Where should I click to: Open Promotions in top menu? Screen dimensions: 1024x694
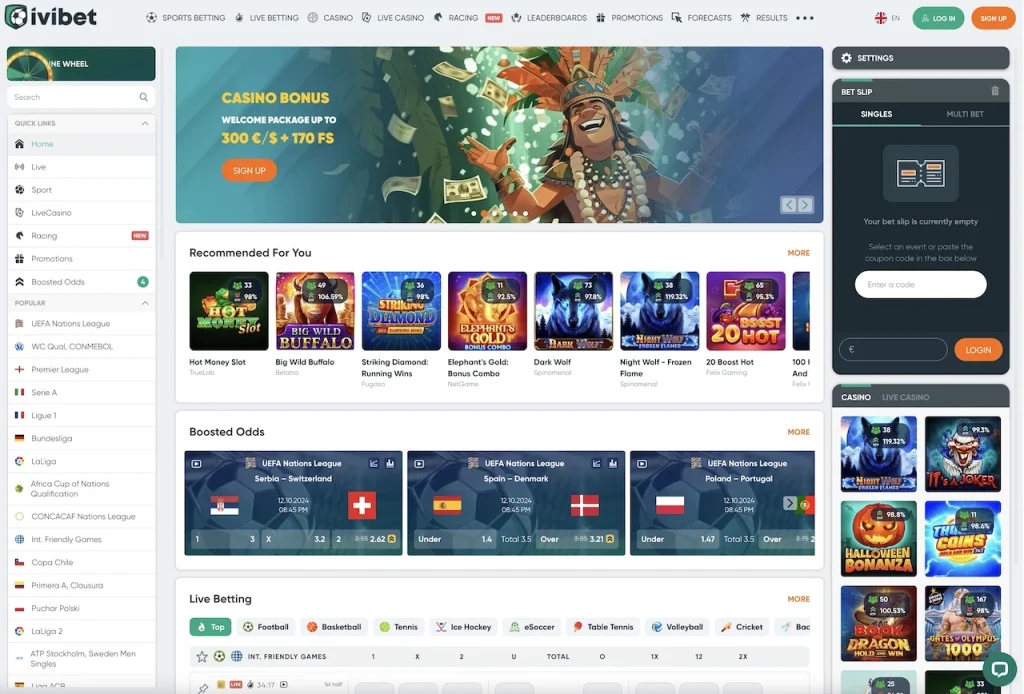[630, 18]
